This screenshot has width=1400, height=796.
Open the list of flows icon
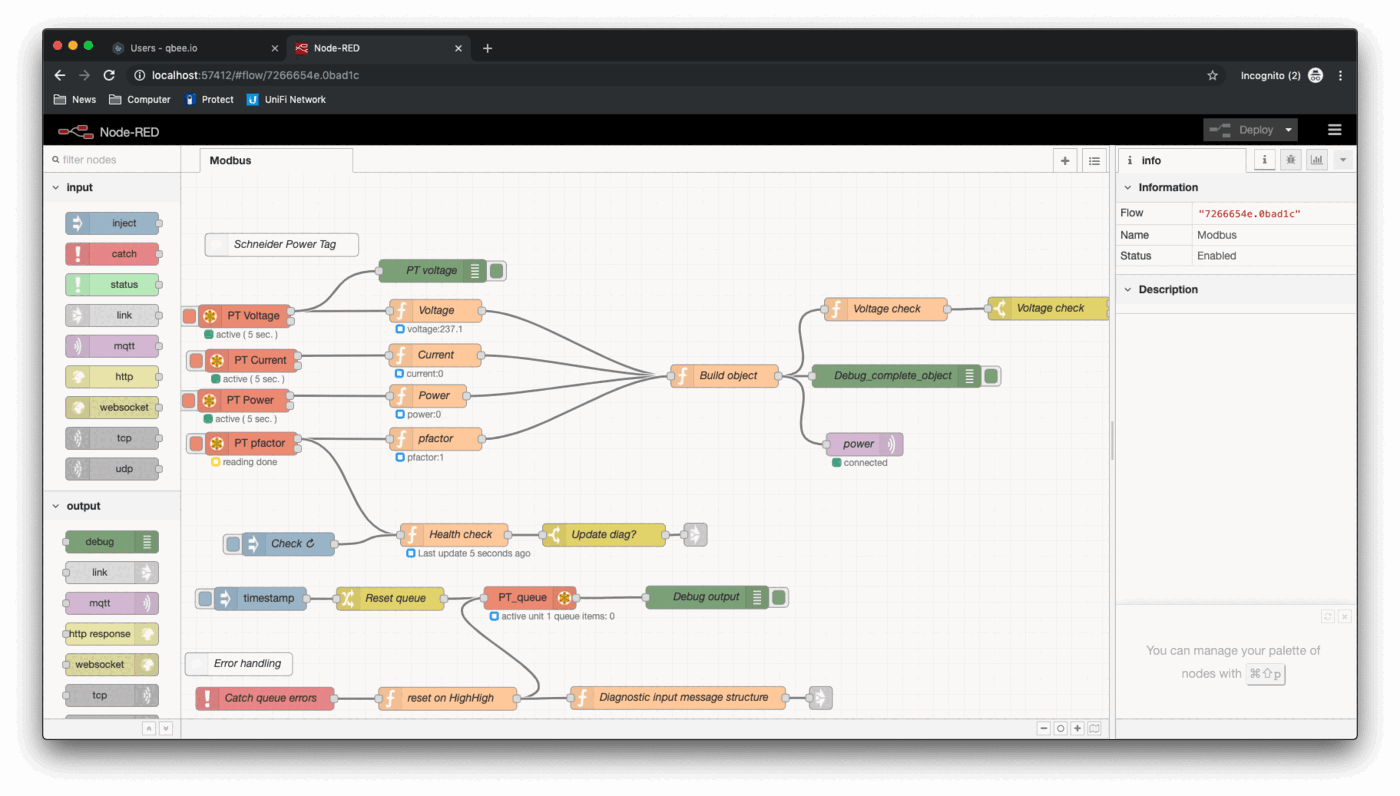pyautogui.click(x=1094, y=160)
